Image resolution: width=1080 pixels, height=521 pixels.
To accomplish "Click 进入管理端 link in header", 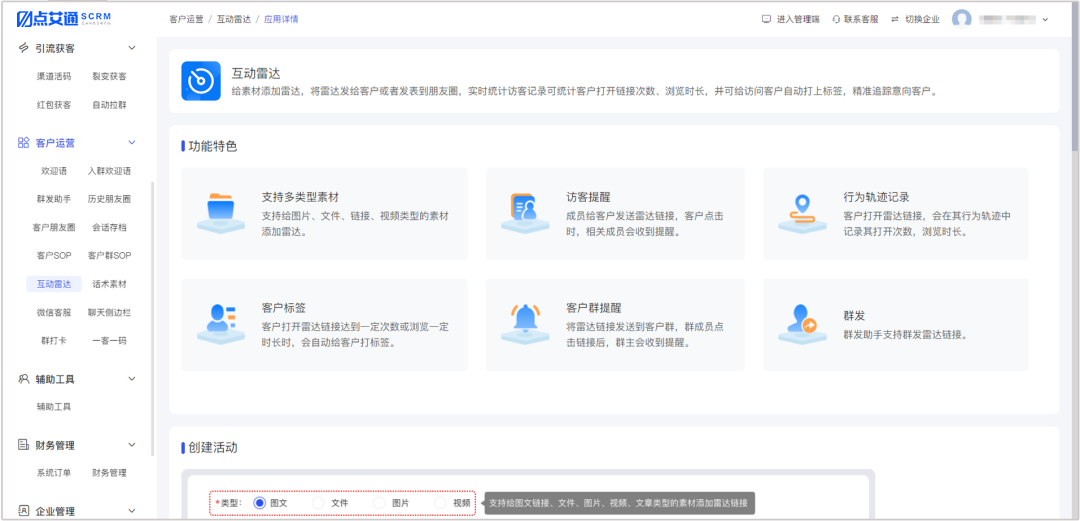I will click(x=798, y=19).
